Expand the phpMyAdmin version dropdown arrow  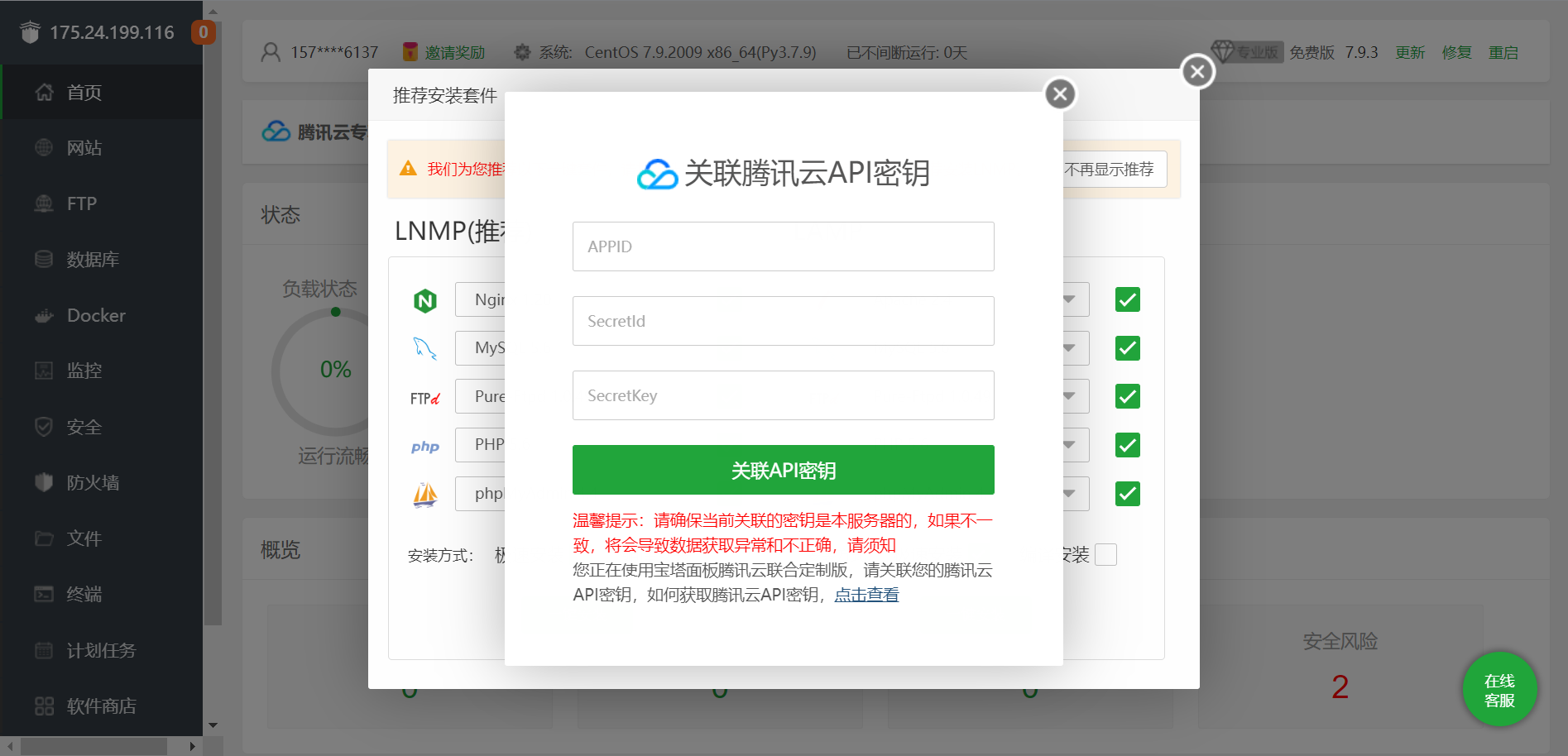(1070, 494)
